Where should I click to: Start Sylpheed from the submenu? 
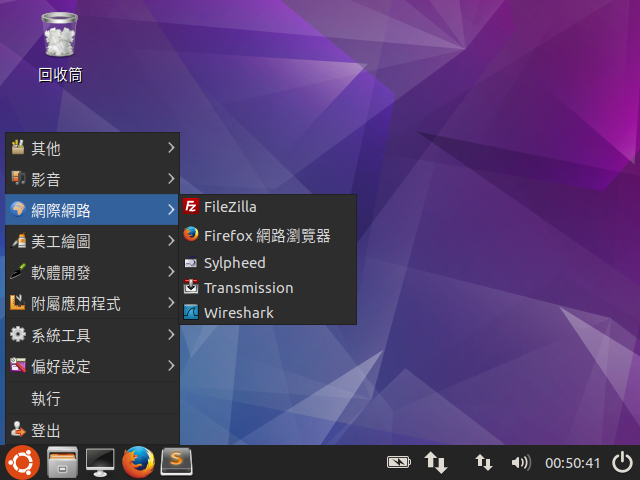268,263
